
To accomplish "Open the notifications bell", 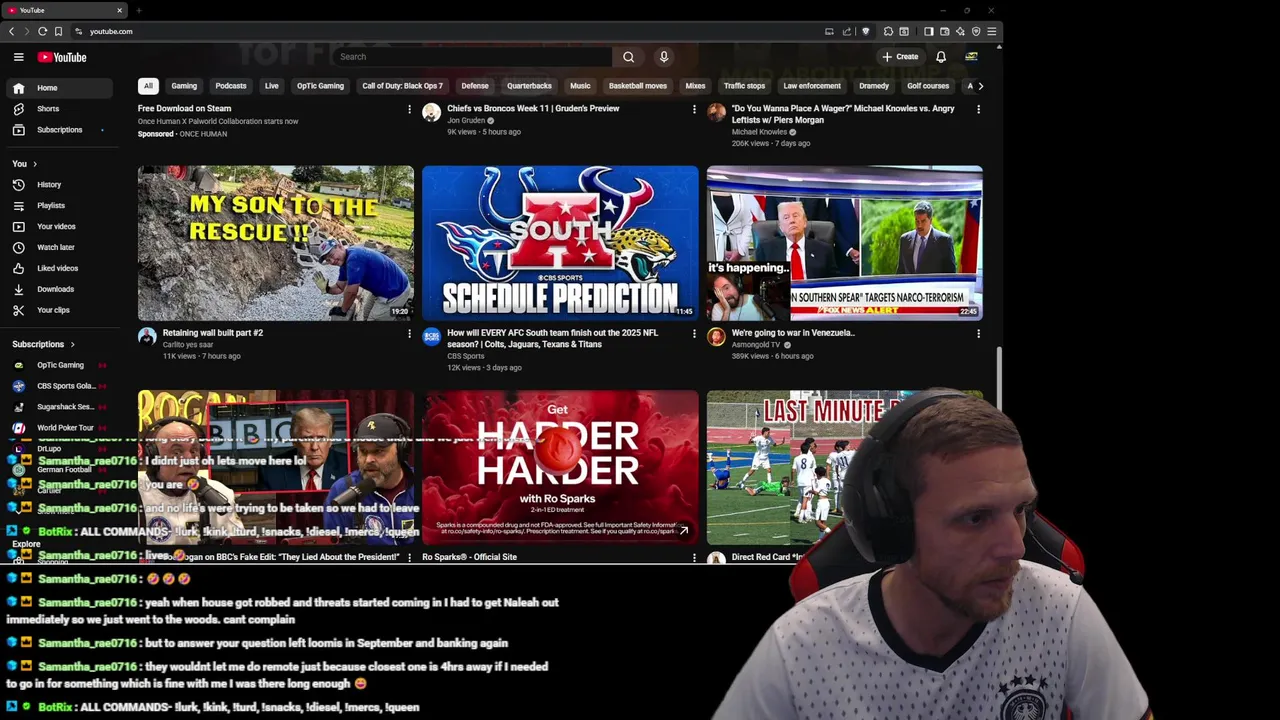I will tap(941, 57).
